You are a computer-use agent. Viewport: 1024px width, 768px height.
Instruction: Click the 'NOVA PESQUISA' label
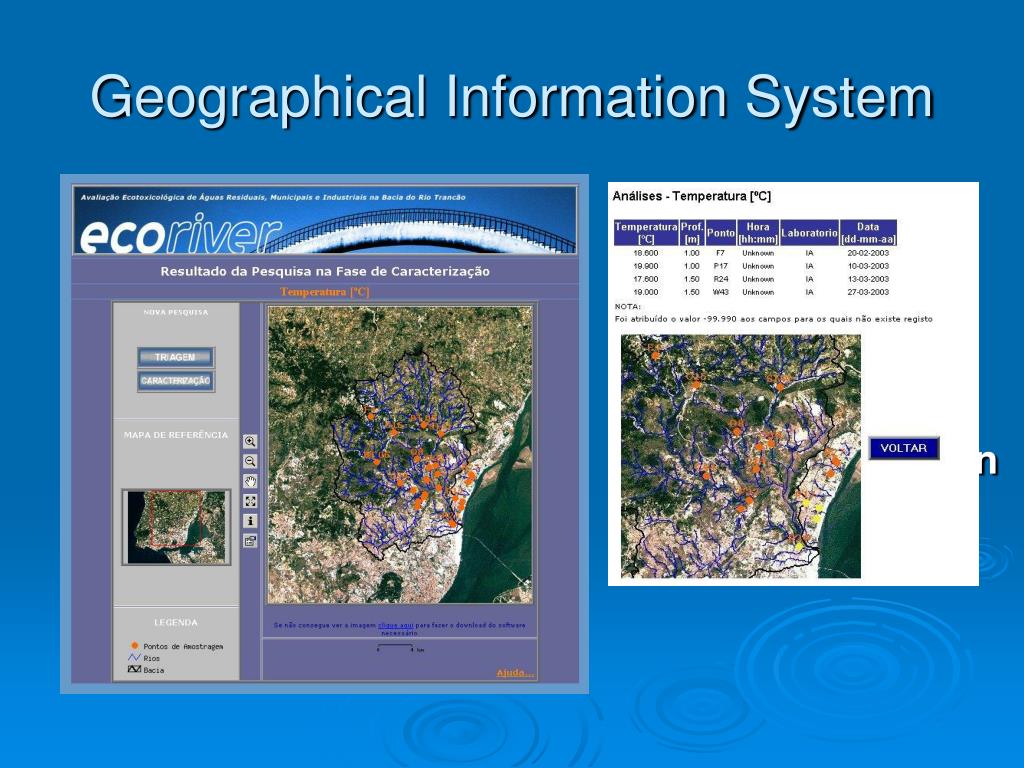point(176,312)
